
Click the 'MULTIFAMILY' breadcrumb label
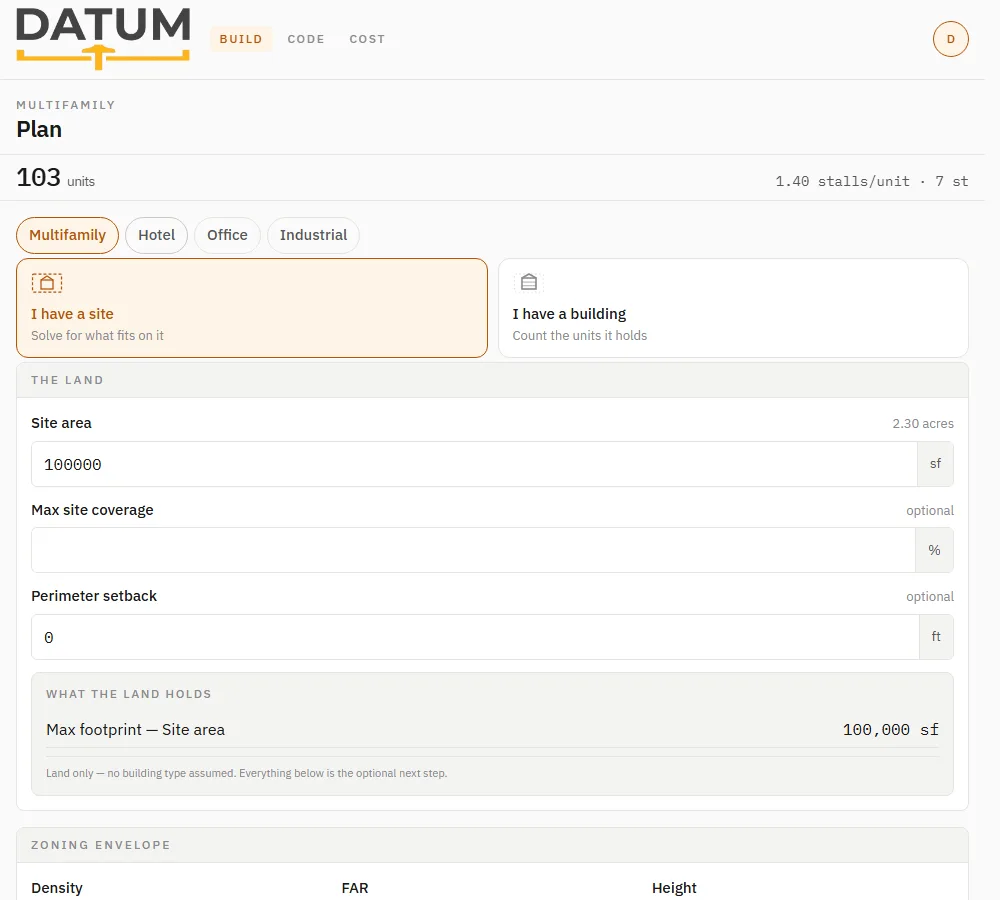click(66, 105)
